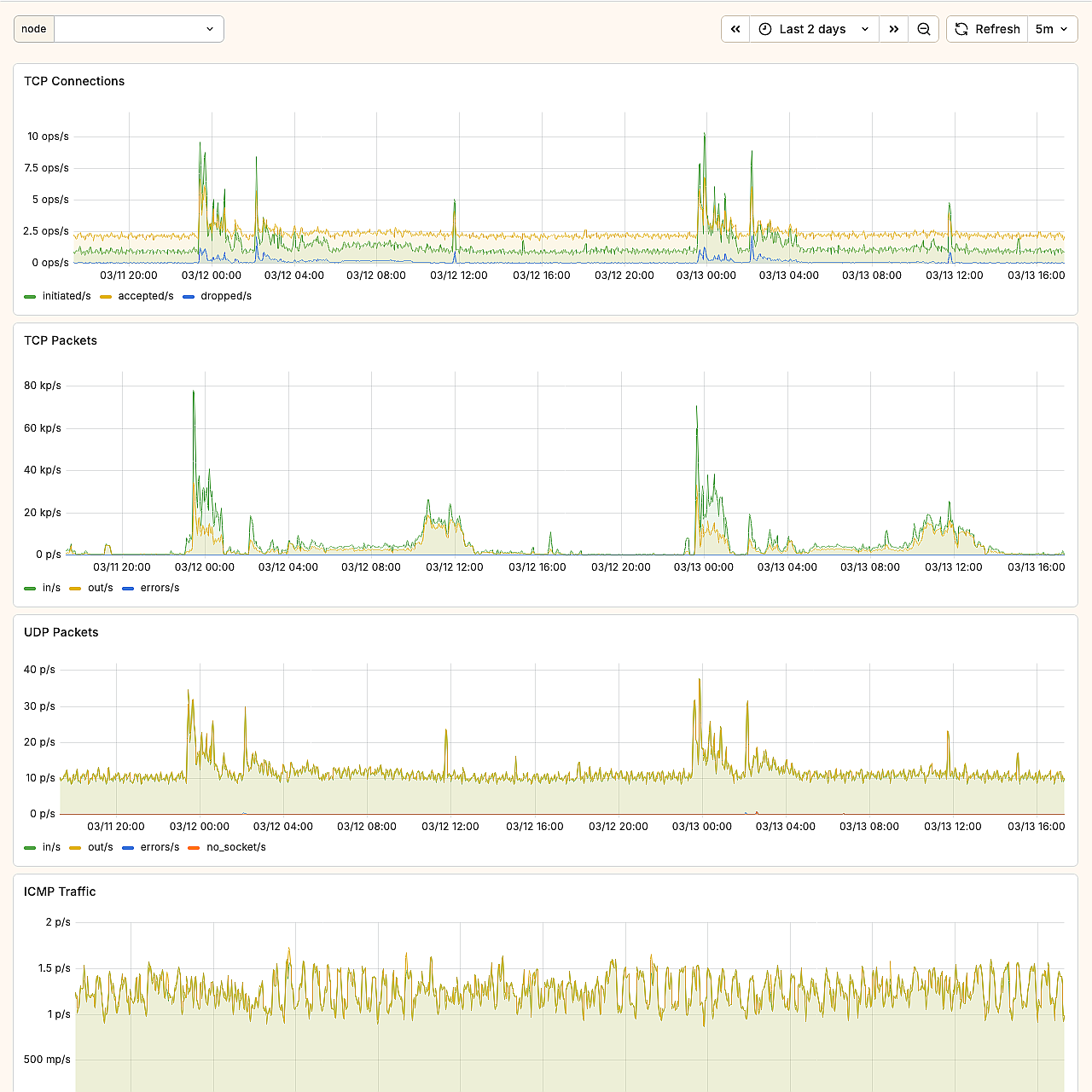
Task: Toggle accepted/s series in TCP Connections legend
Action: pyautogui.click(x=145, y=296)
